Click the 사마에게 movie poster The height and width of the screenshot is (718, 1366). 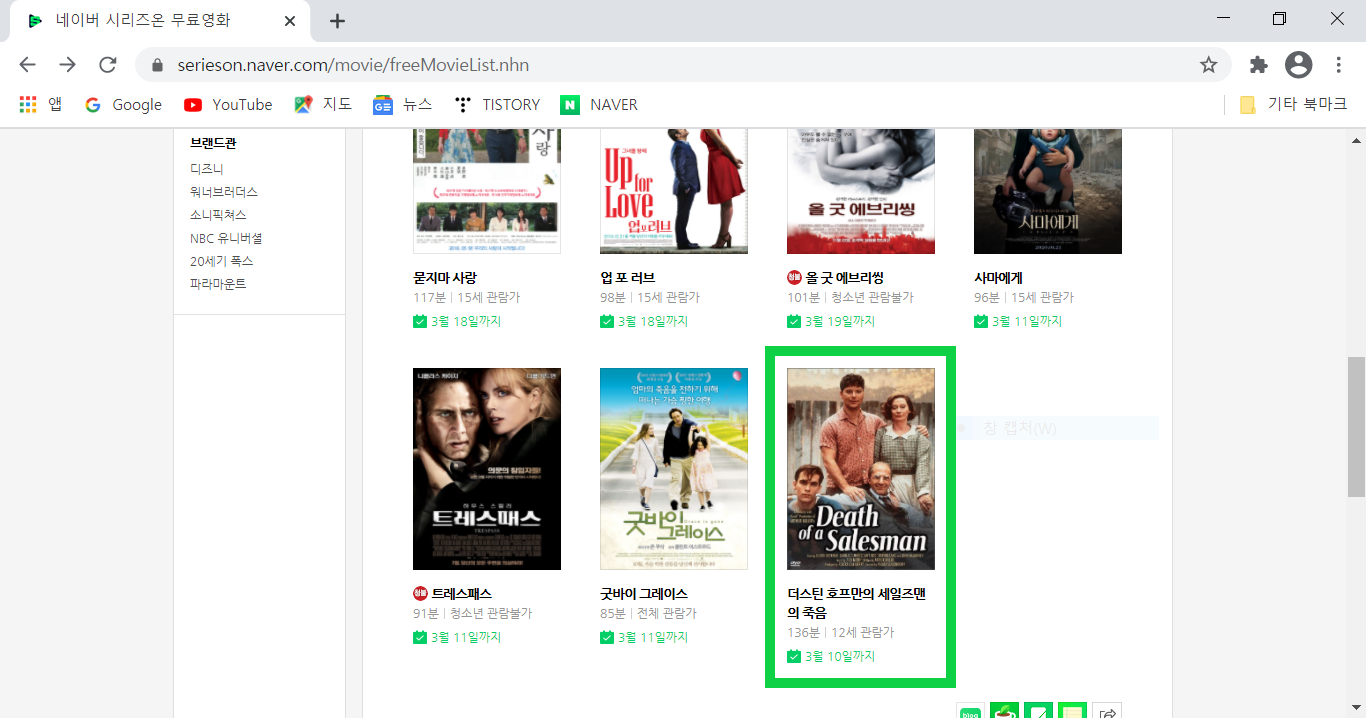(x=1048, y=191)
